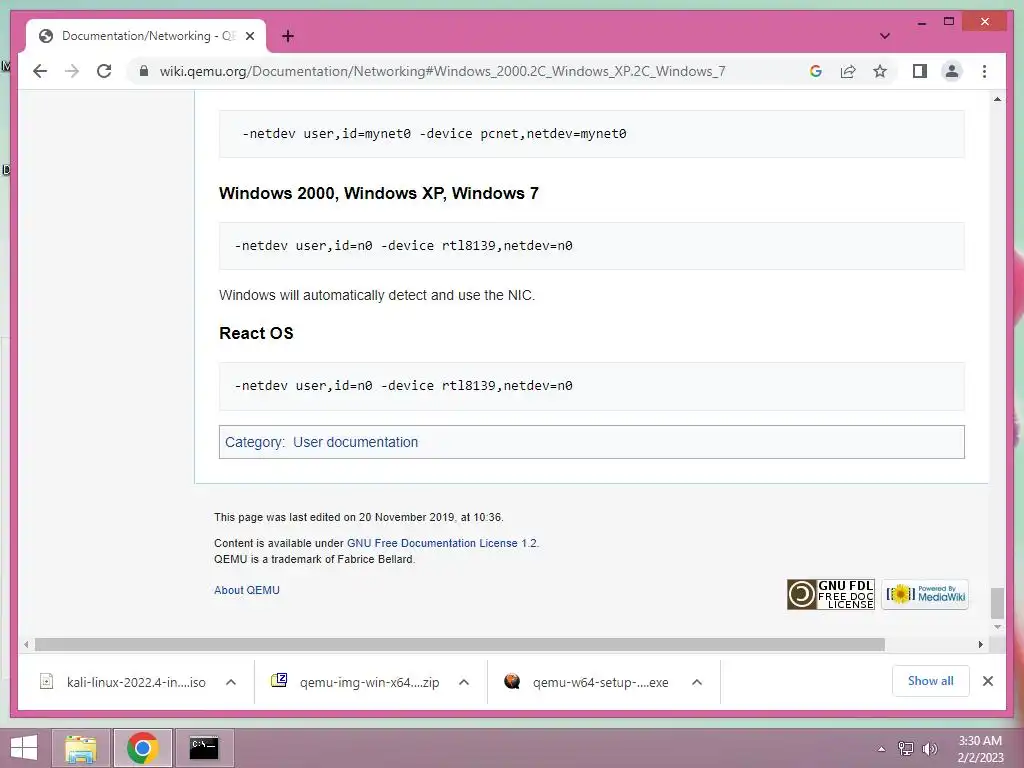
Task: Click the address bar URL field
Action: pyautogui.click(x=442, y=71)
